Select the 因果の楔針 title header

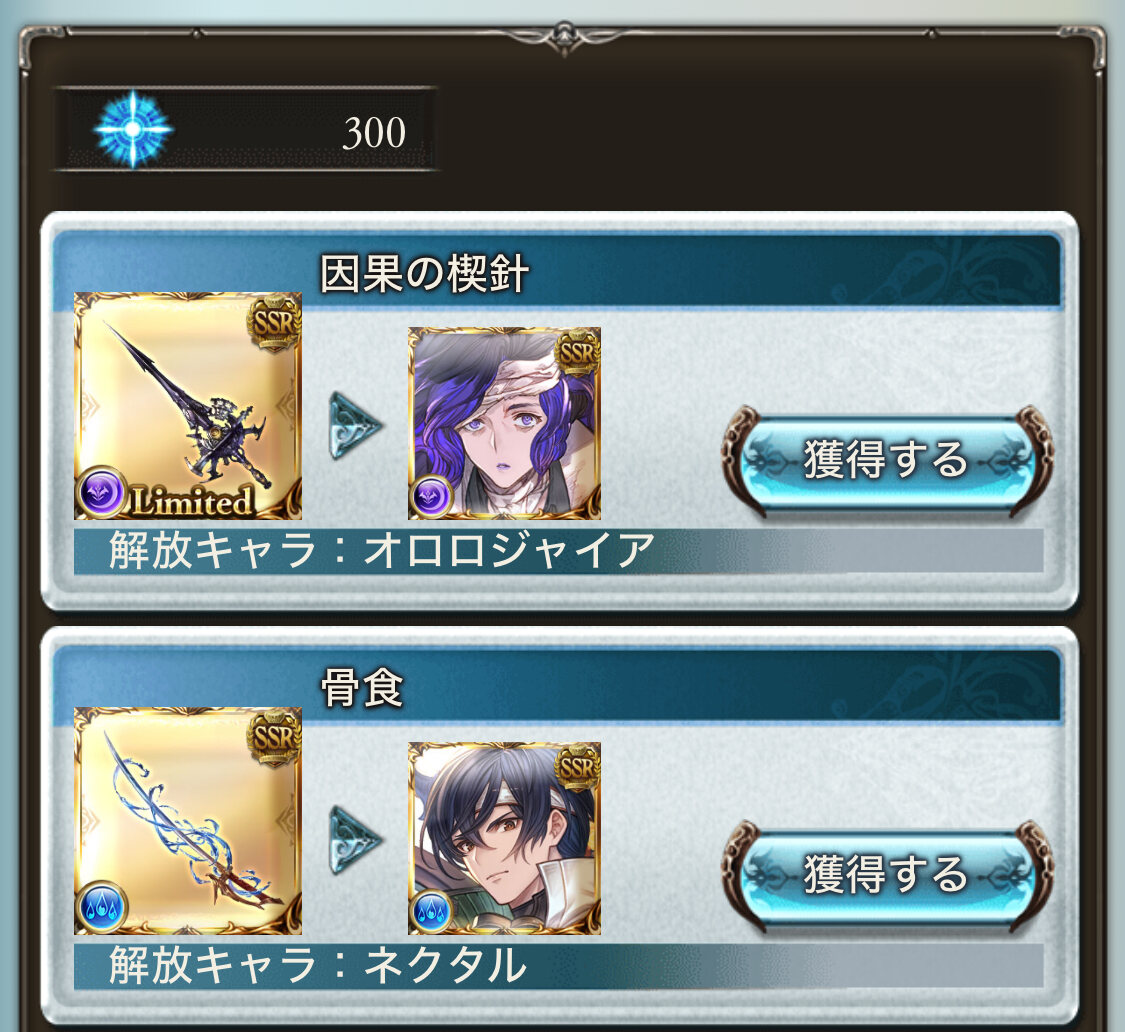pos(423,273)
